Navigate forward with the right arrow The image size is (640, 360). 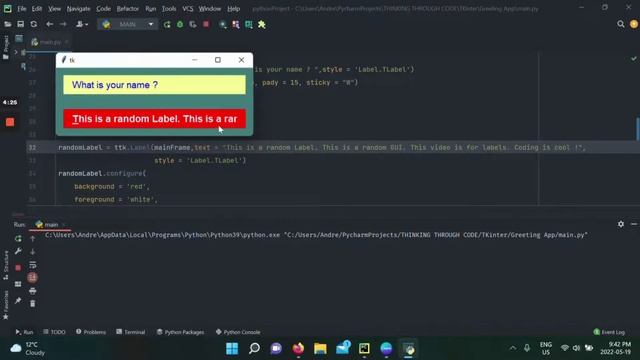tap(63, 24)
